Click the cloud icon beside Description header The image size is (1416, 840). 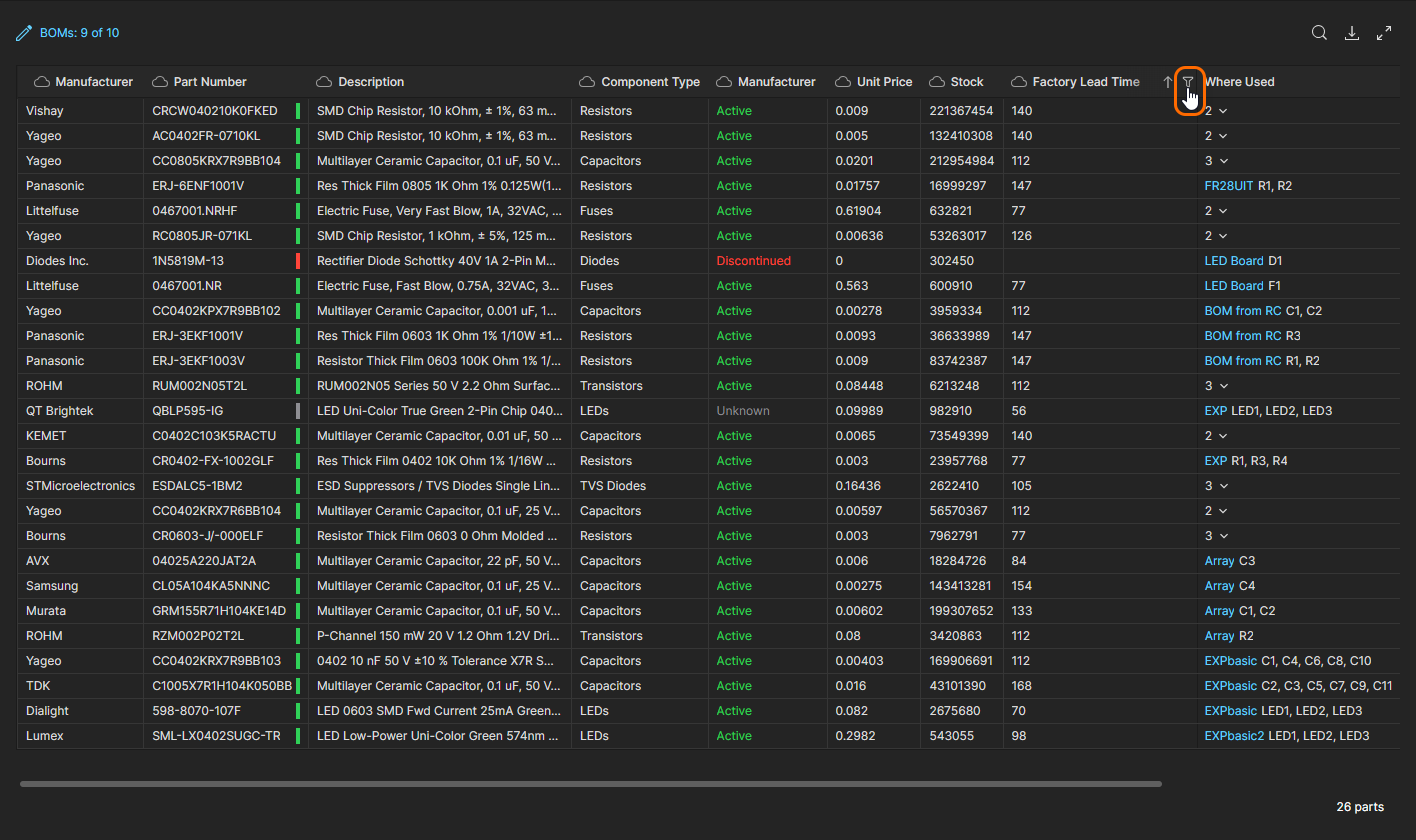tap(324, 82)
